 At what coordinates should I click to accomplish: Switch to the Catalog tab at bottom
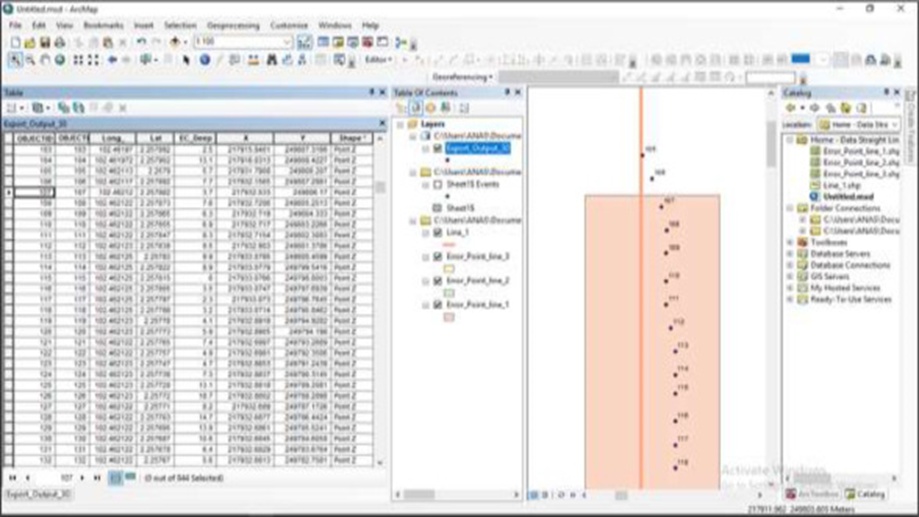click(865, 494)
